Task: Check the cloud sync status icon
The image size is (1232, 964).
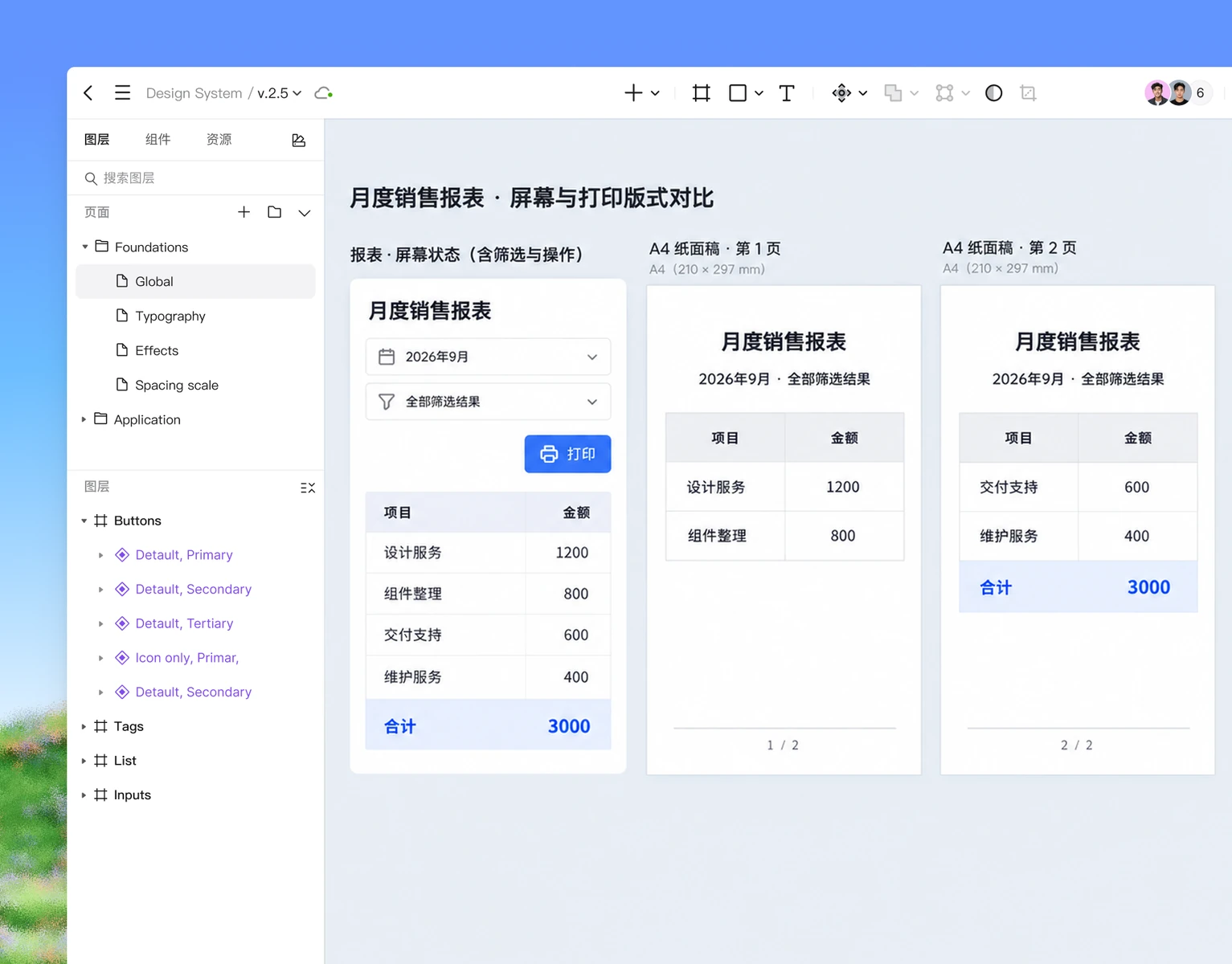Action: pos(324,93)
